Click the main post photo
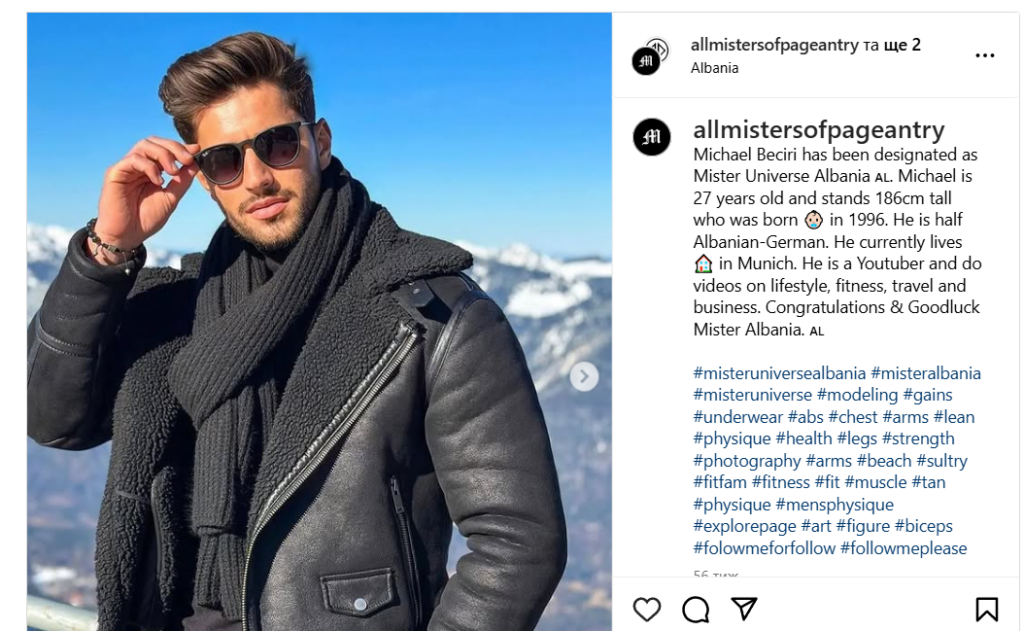 click(x=319, y=321)
